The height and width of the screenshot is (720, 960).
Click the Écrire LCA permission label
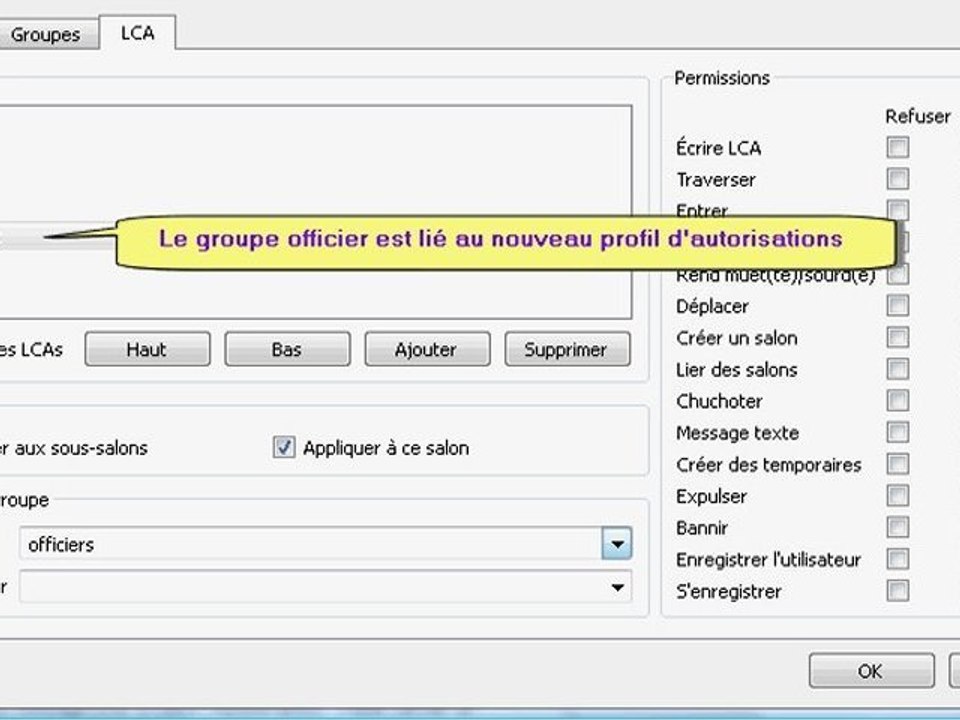point(719,148)
